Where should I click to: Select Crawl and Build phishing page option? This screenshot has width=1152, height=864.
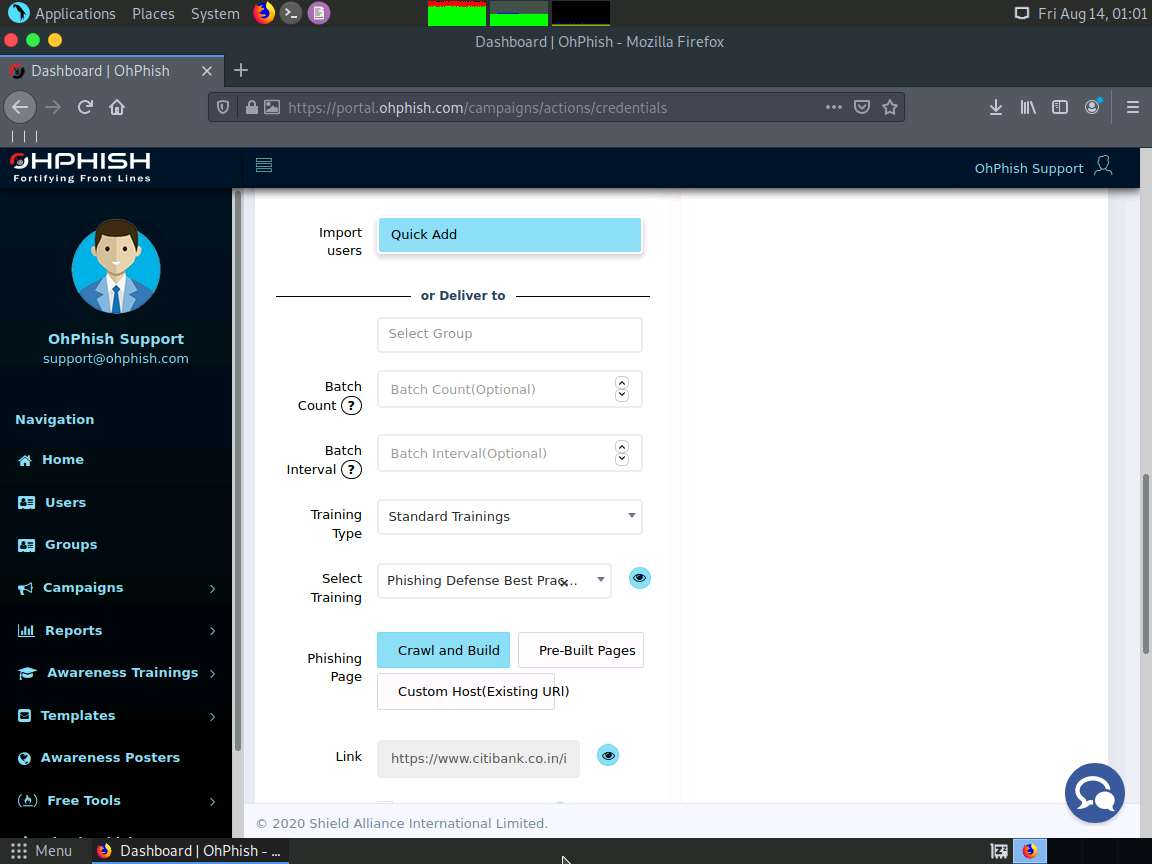pos(443,650)
